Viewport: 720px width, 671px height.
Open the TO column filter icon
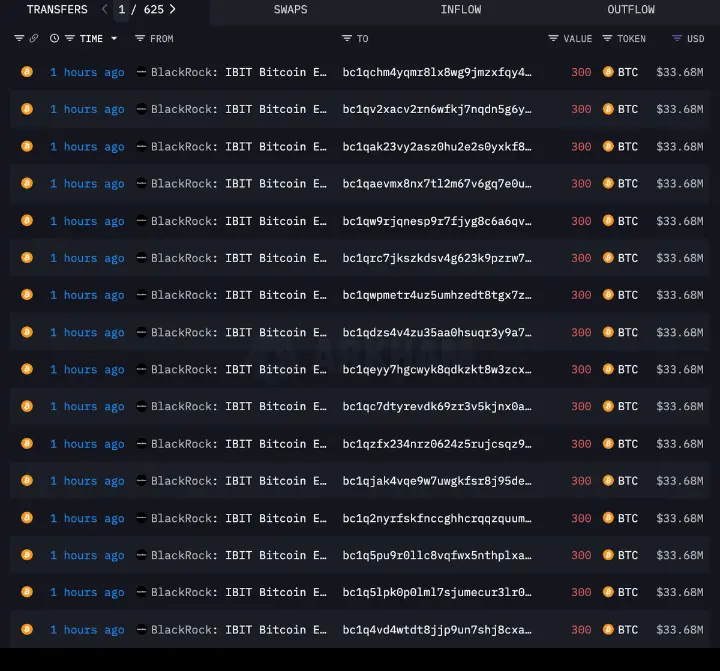(347, 38)
